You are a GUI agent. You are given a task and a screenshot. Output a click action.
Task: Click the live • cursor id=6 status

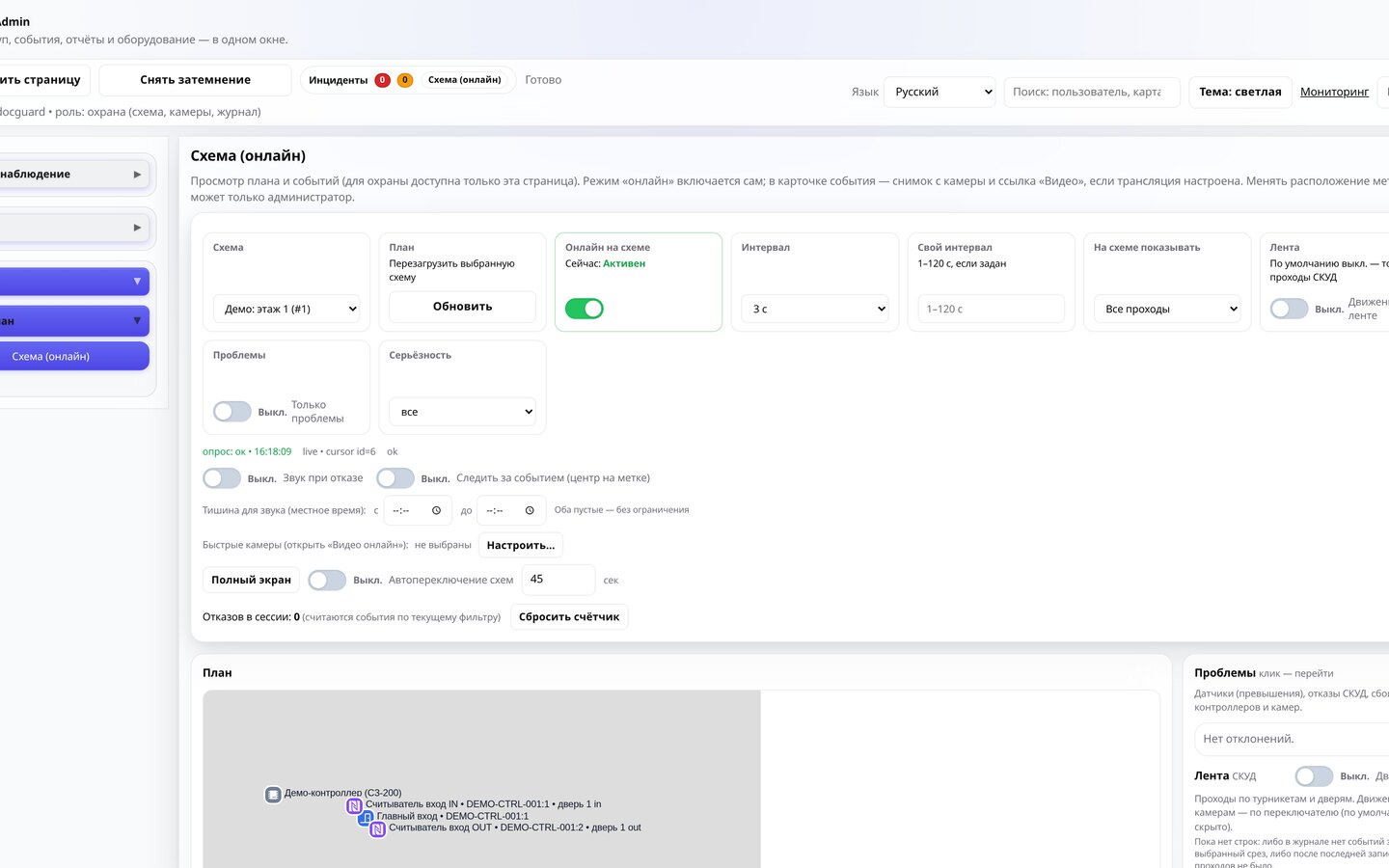340,451
